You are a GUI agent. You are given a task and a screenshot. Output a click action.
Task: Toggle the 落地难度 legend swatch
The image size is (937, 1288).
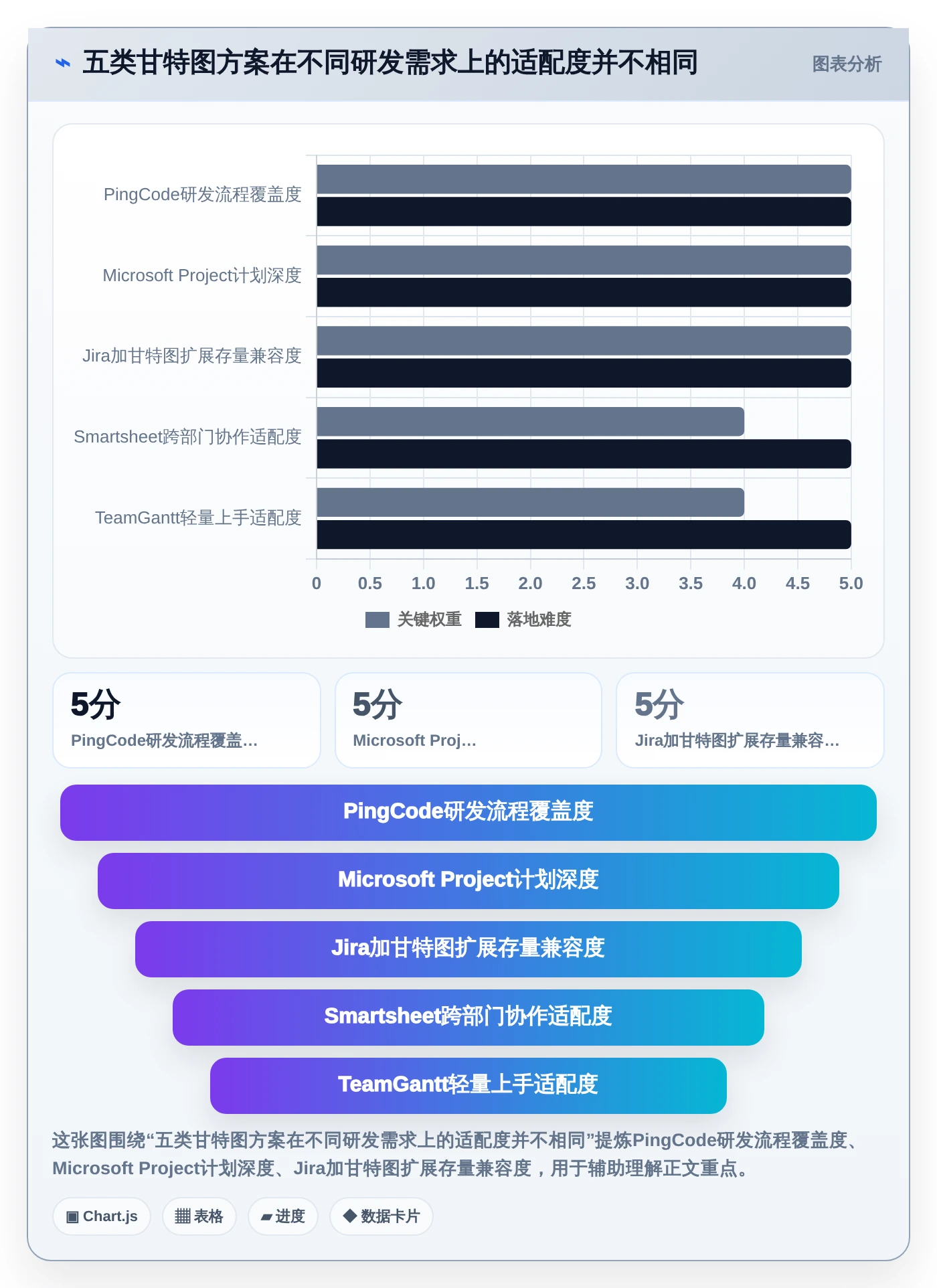tap(487, 620)
